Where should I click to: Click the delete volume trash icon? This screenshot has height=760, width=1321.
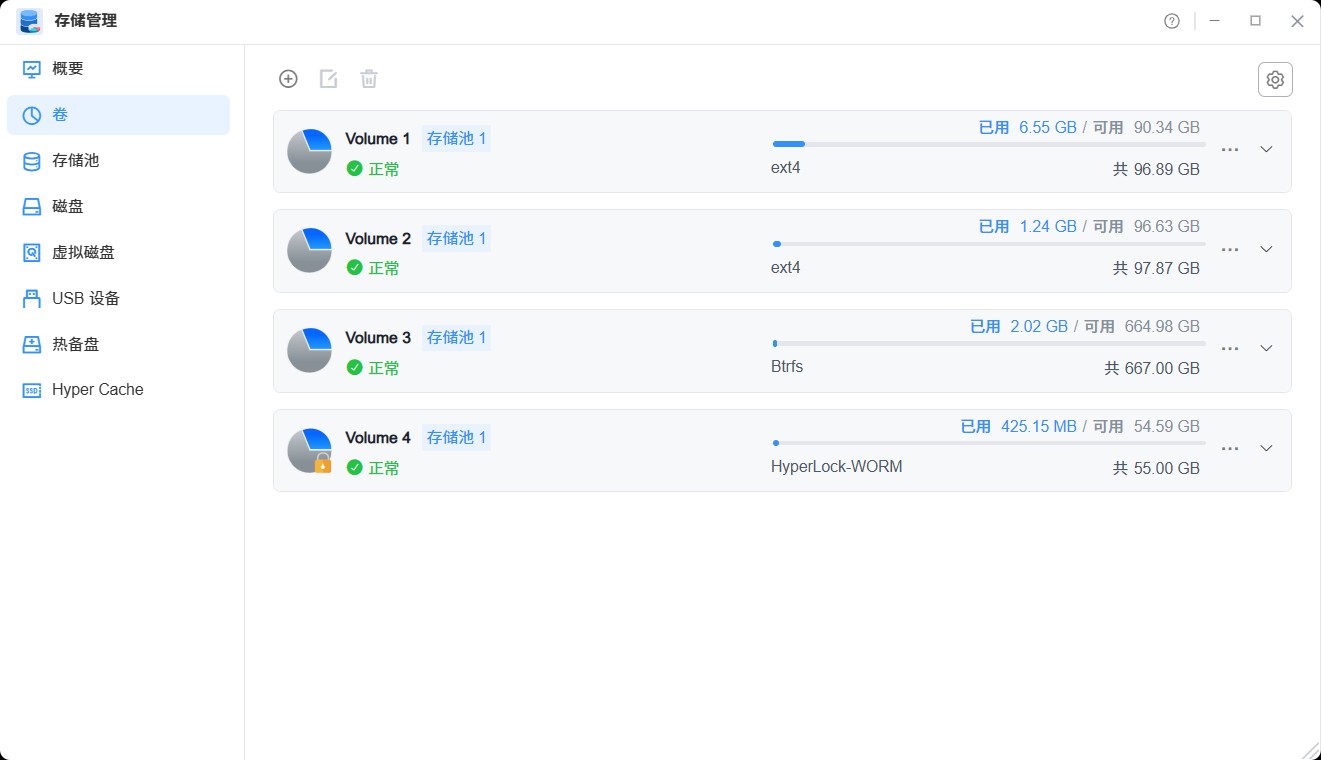click(368, 78)
